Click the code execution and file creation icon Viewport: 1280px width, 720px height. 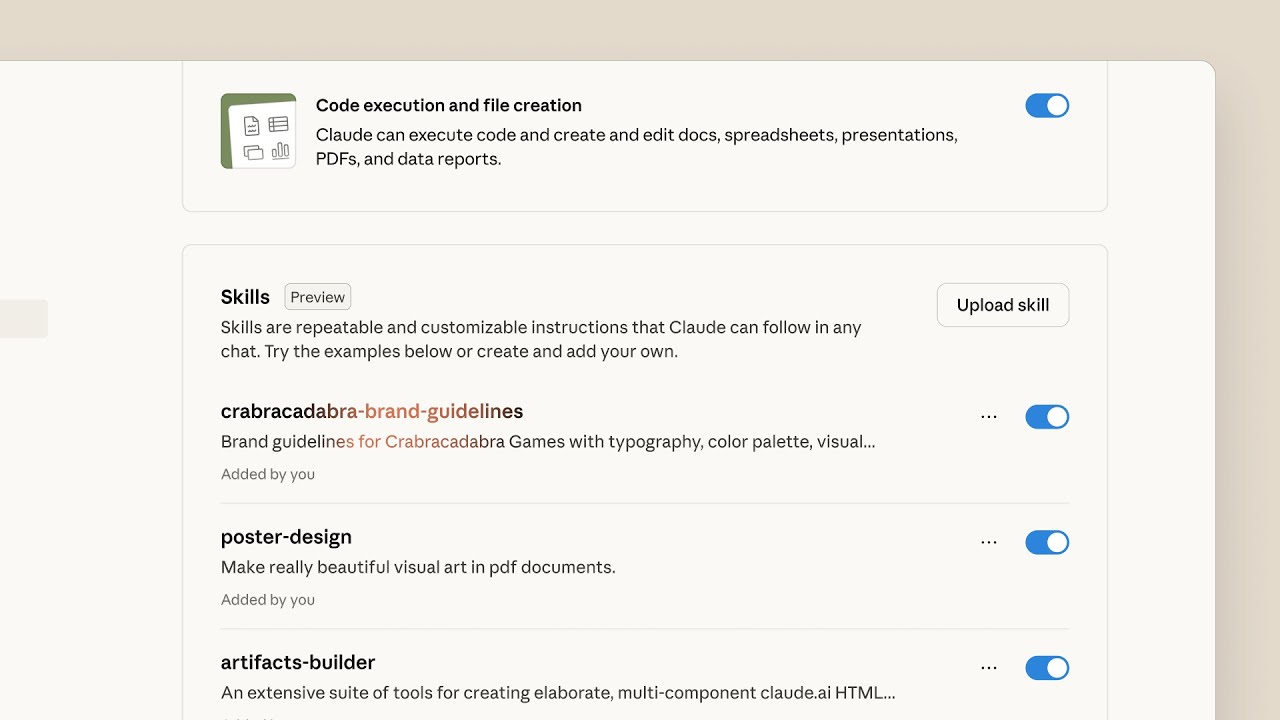(x=258, y=131)
